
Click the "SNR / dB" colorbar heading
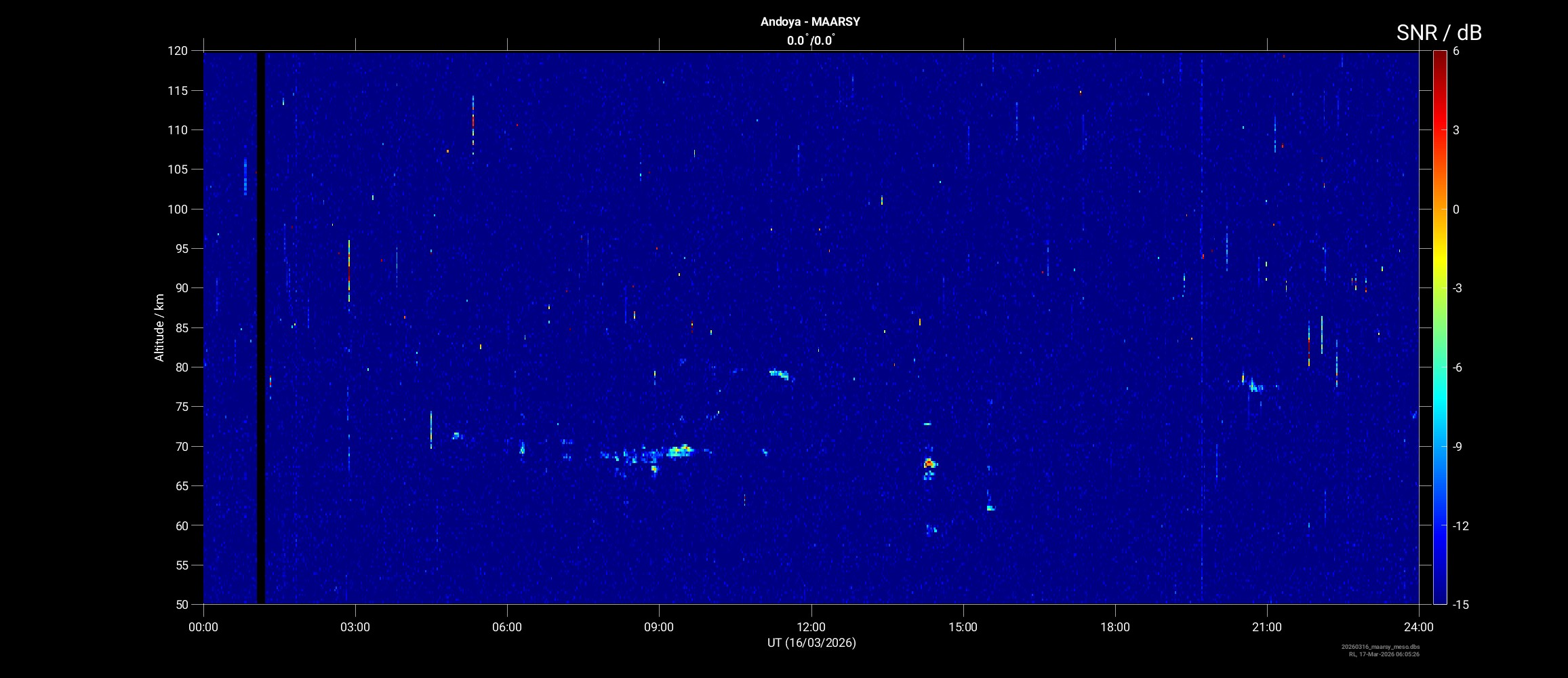pyautogui.click(x=1439, y=33)
